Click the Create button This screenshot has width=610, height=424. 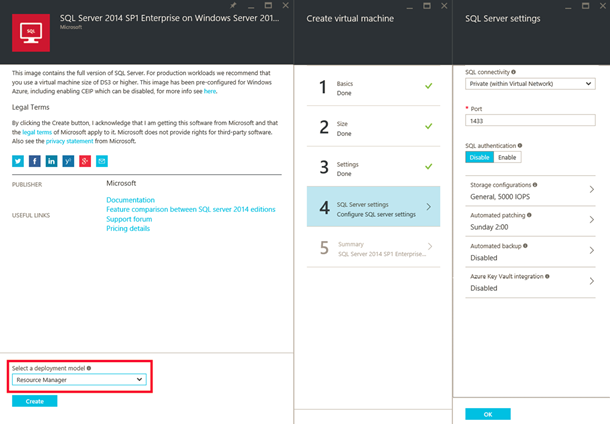(34, 401)
